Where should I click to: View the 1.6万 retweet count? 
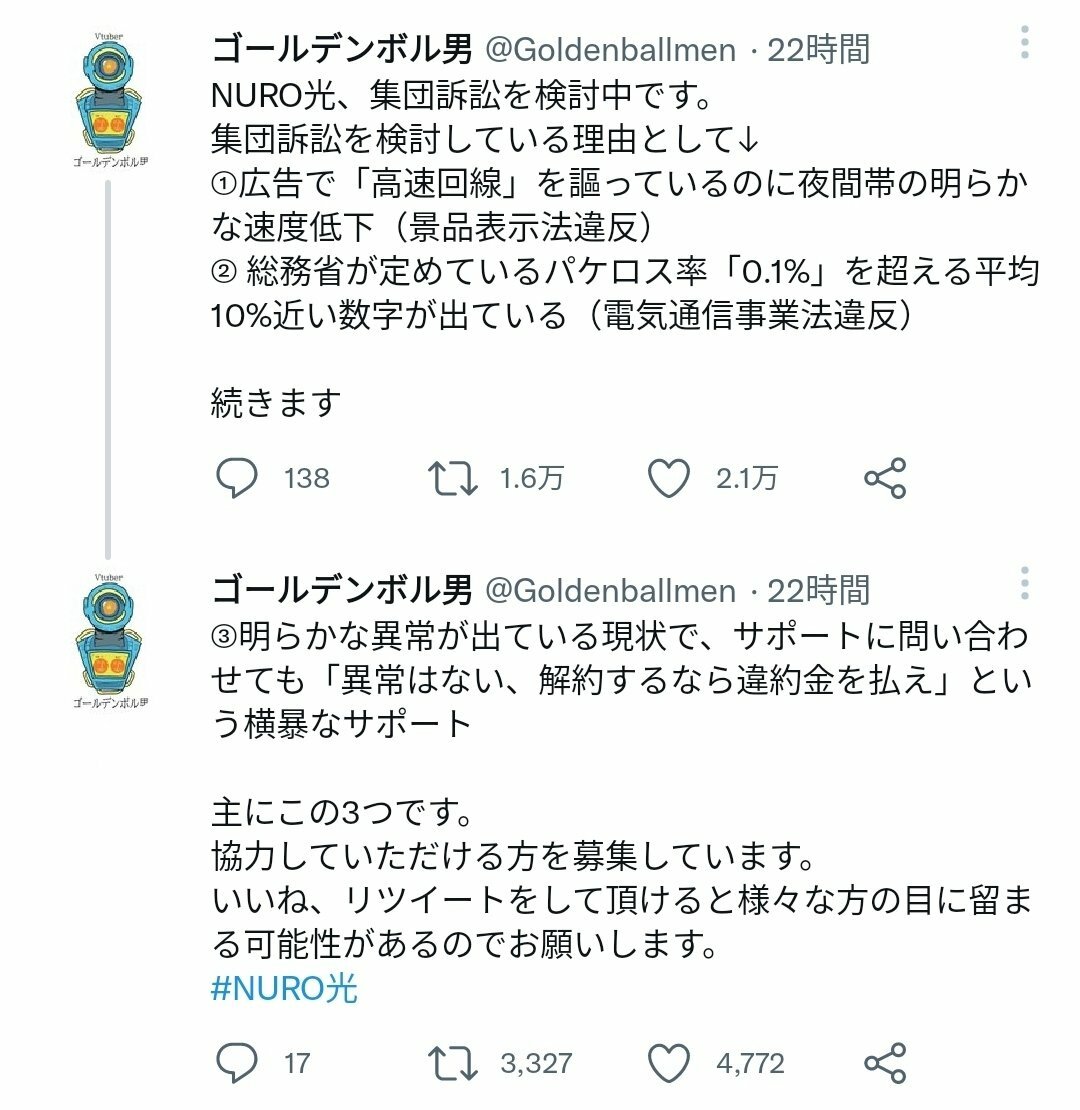point(532,479)
